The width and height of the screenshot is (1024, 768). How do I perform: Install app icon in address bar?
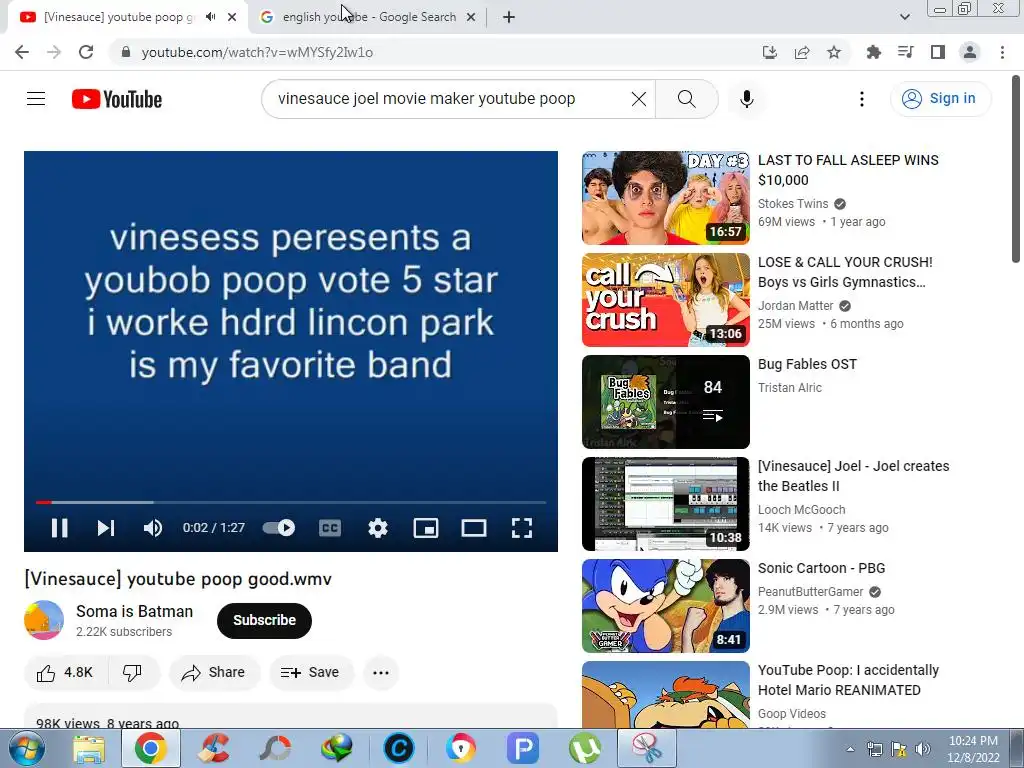tap(770, 52)
